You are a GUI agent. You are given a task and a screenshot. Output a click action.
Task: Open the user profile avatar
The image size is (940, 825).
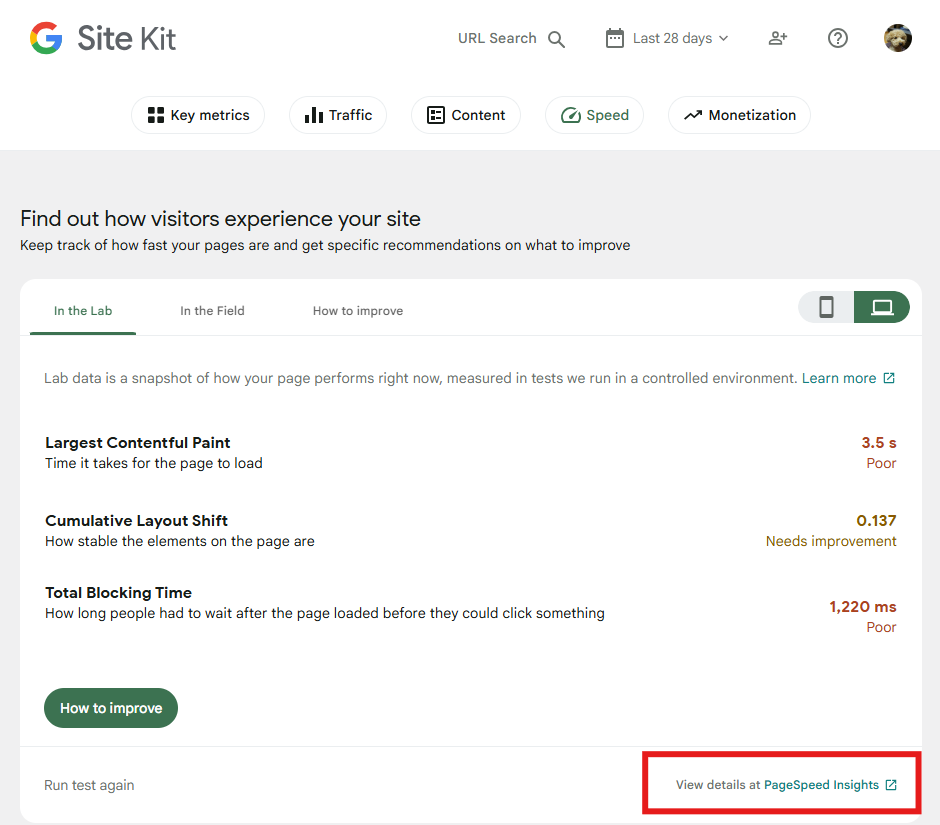[898, 38]
